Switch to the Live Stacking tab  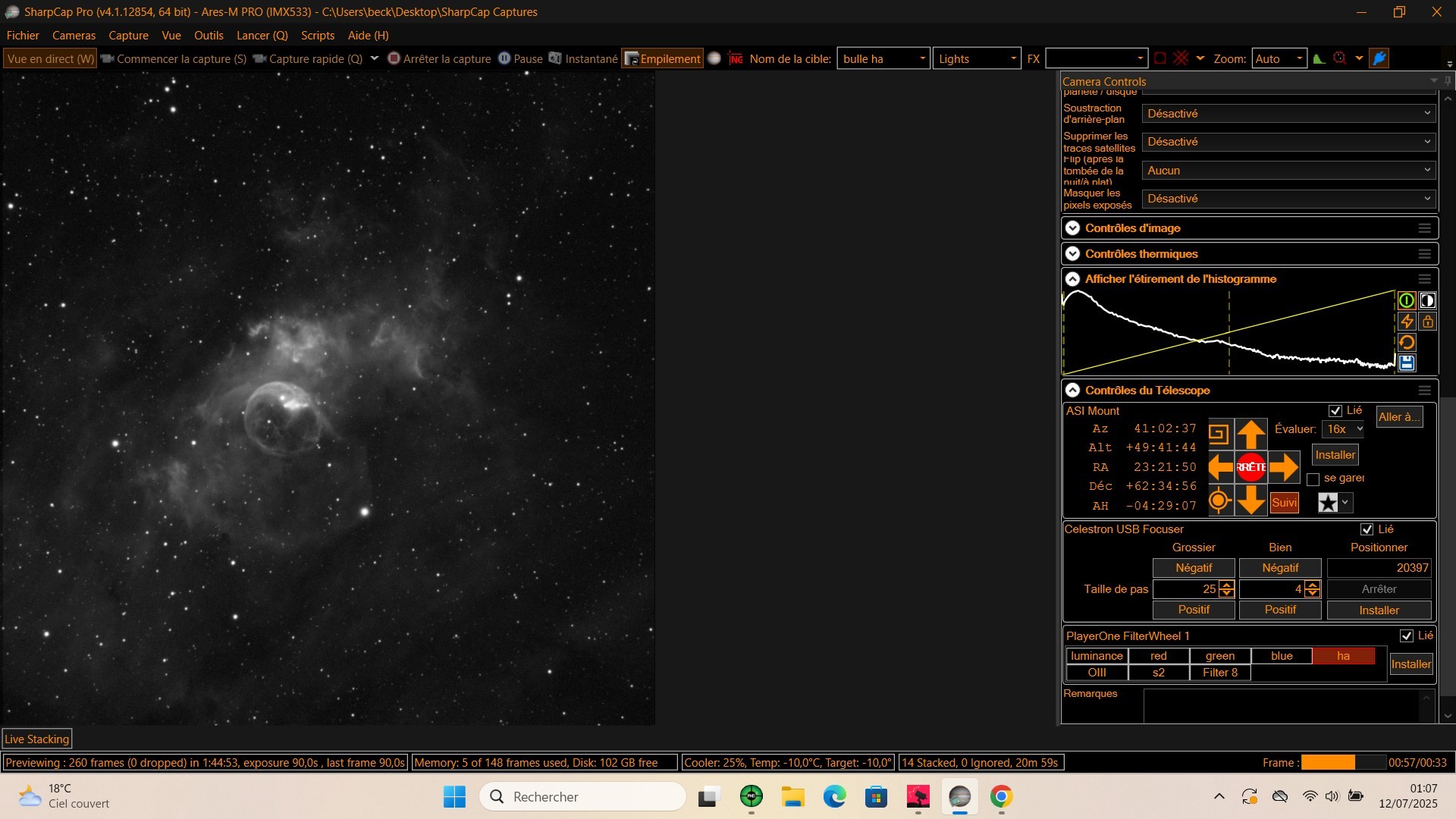(37, 739)
